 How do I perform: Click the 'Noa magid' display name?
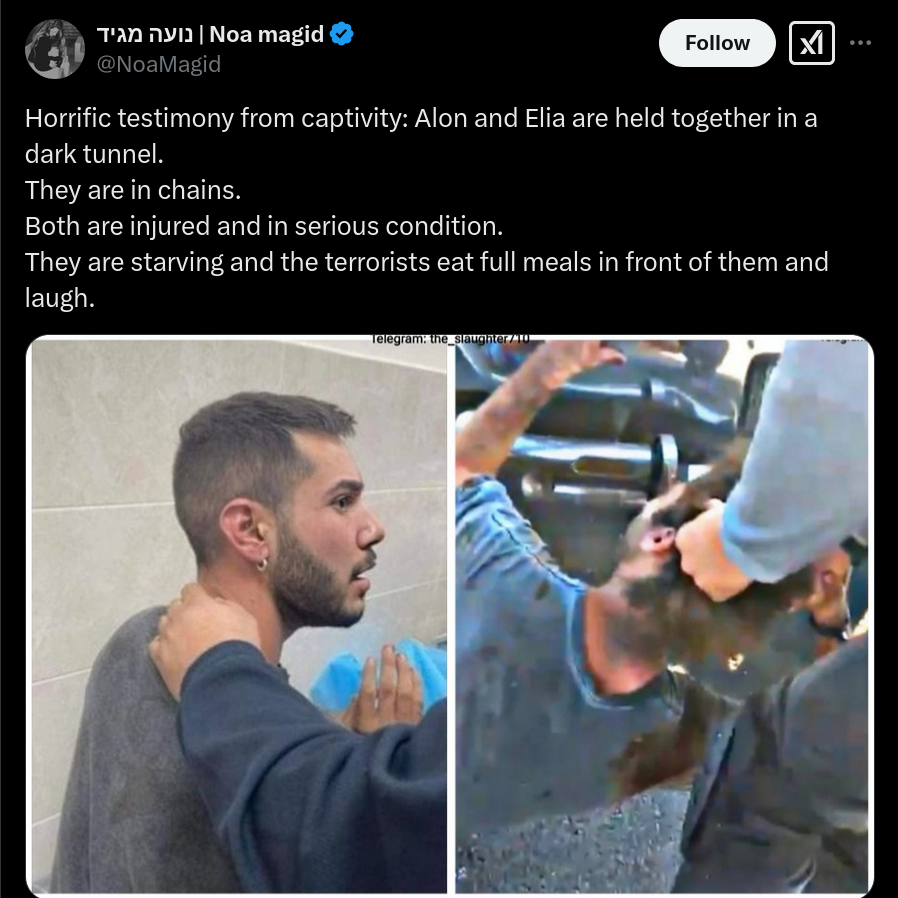267,34
